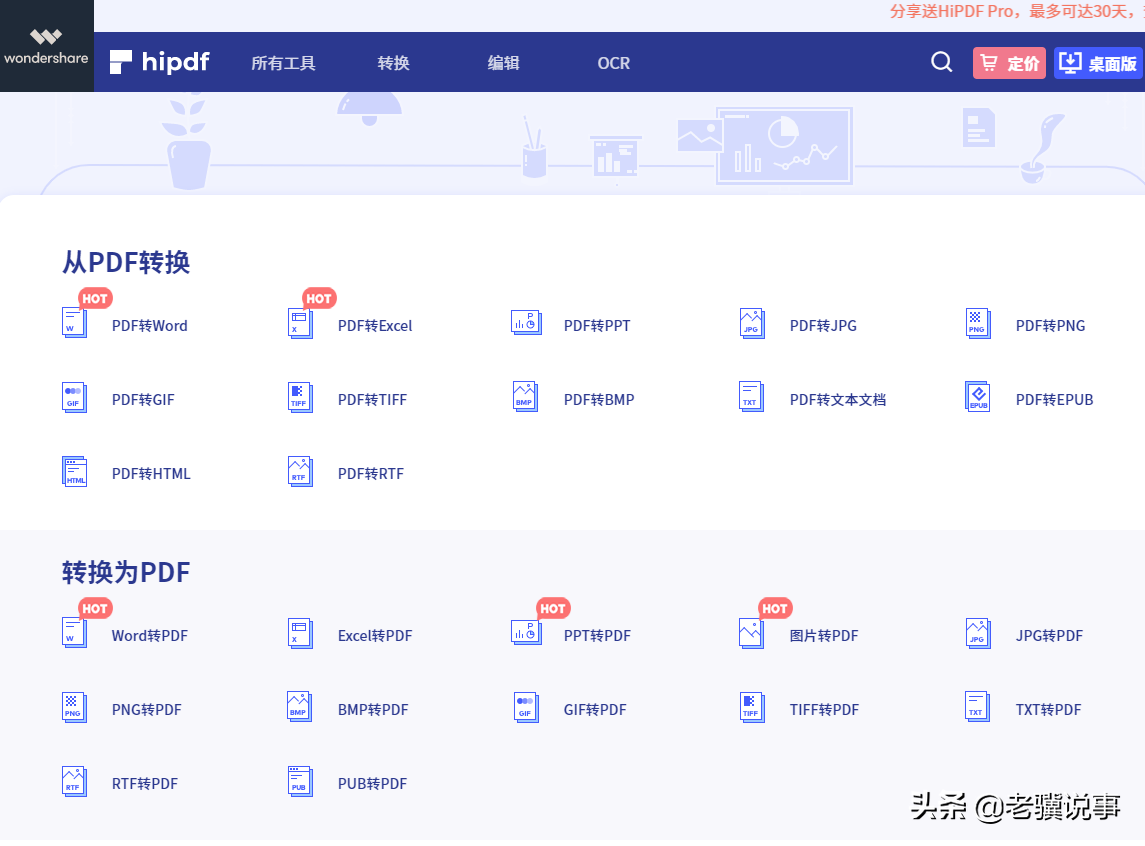This screenshot has height=846, width=1145.
Task: Open the 编辑 menu
Action: (x=504, y=64)
